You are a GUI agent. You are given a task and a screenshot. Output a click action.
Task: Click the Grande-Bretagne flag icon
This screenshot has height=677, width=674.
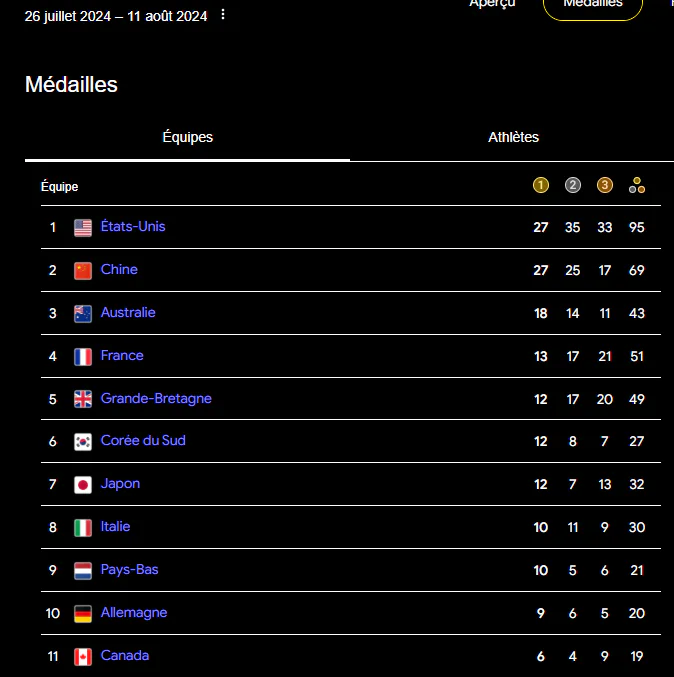tap(83, 399)
